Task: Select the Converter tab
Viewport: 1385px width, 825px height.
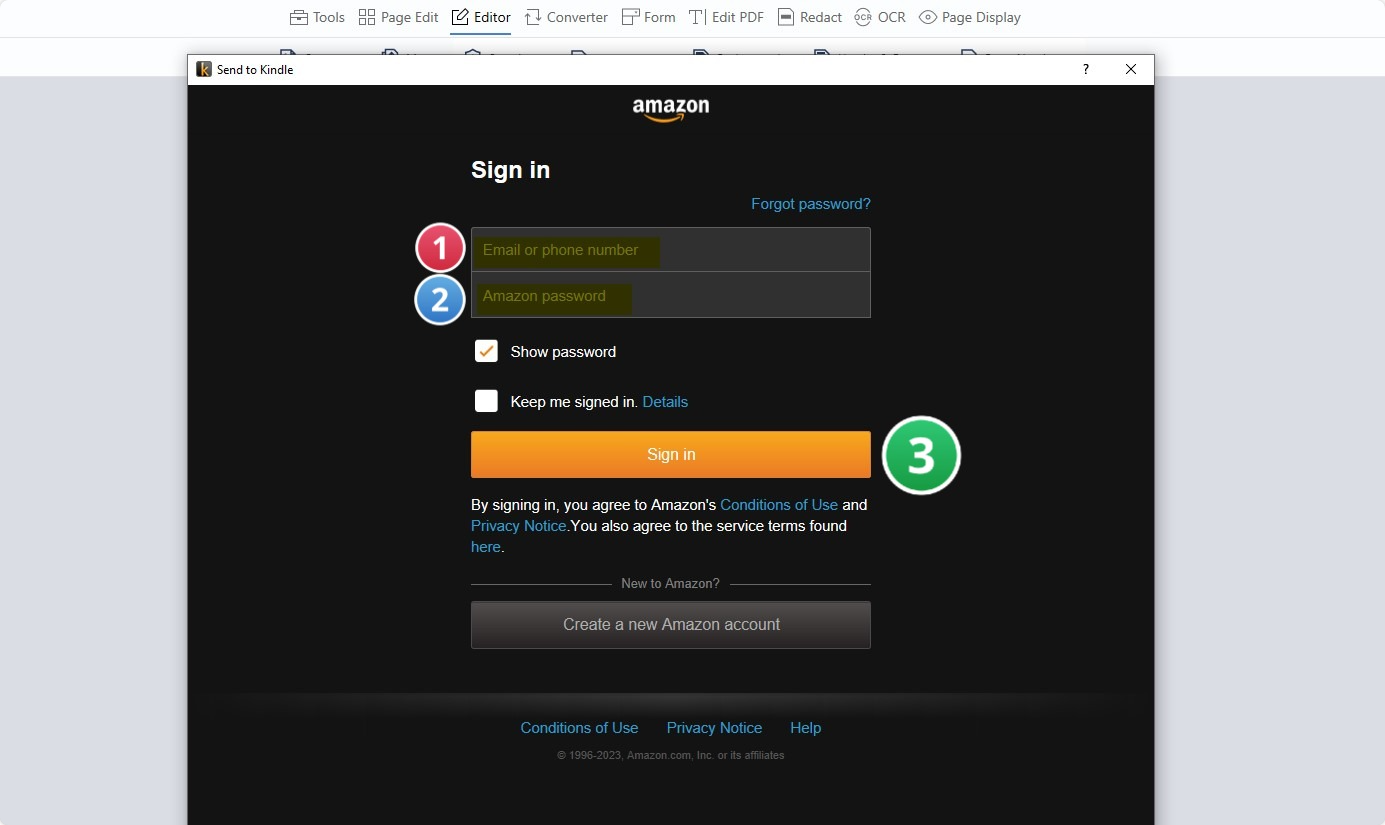Action: (x=566, y=17)
